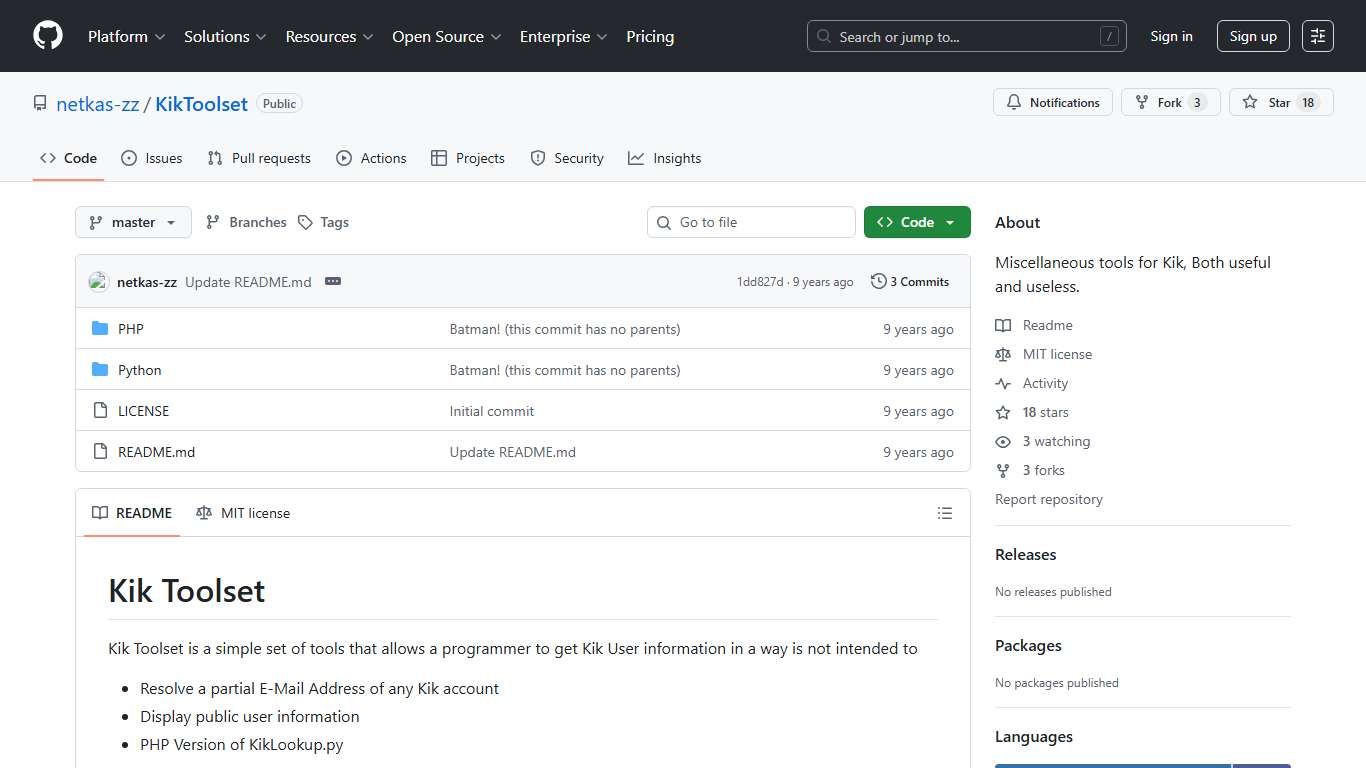Toggle the README outline list view

944,513
